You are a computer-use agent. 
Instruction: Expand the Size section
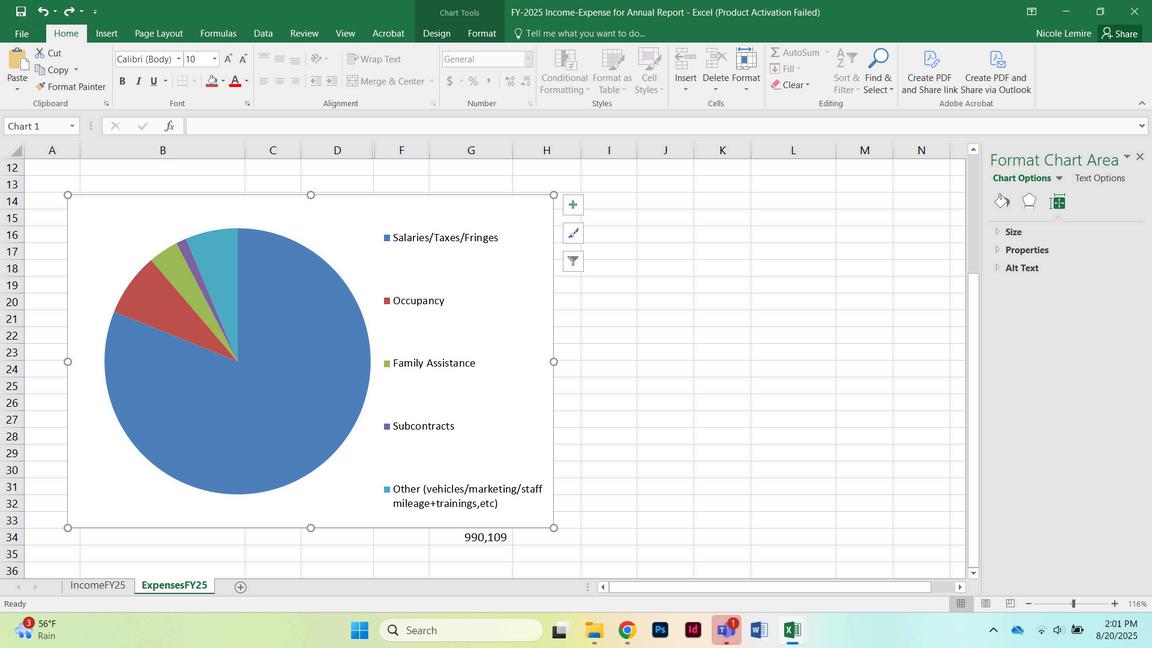tap(1013, 232)
